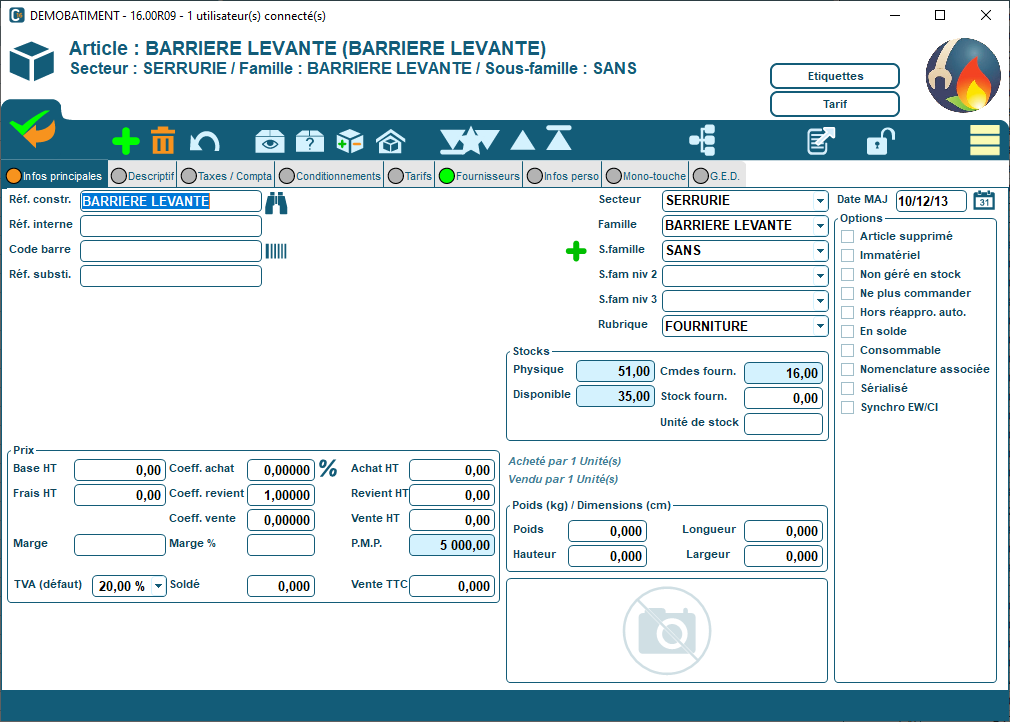Click the undo arrow icon

click(x=205, y=140)
